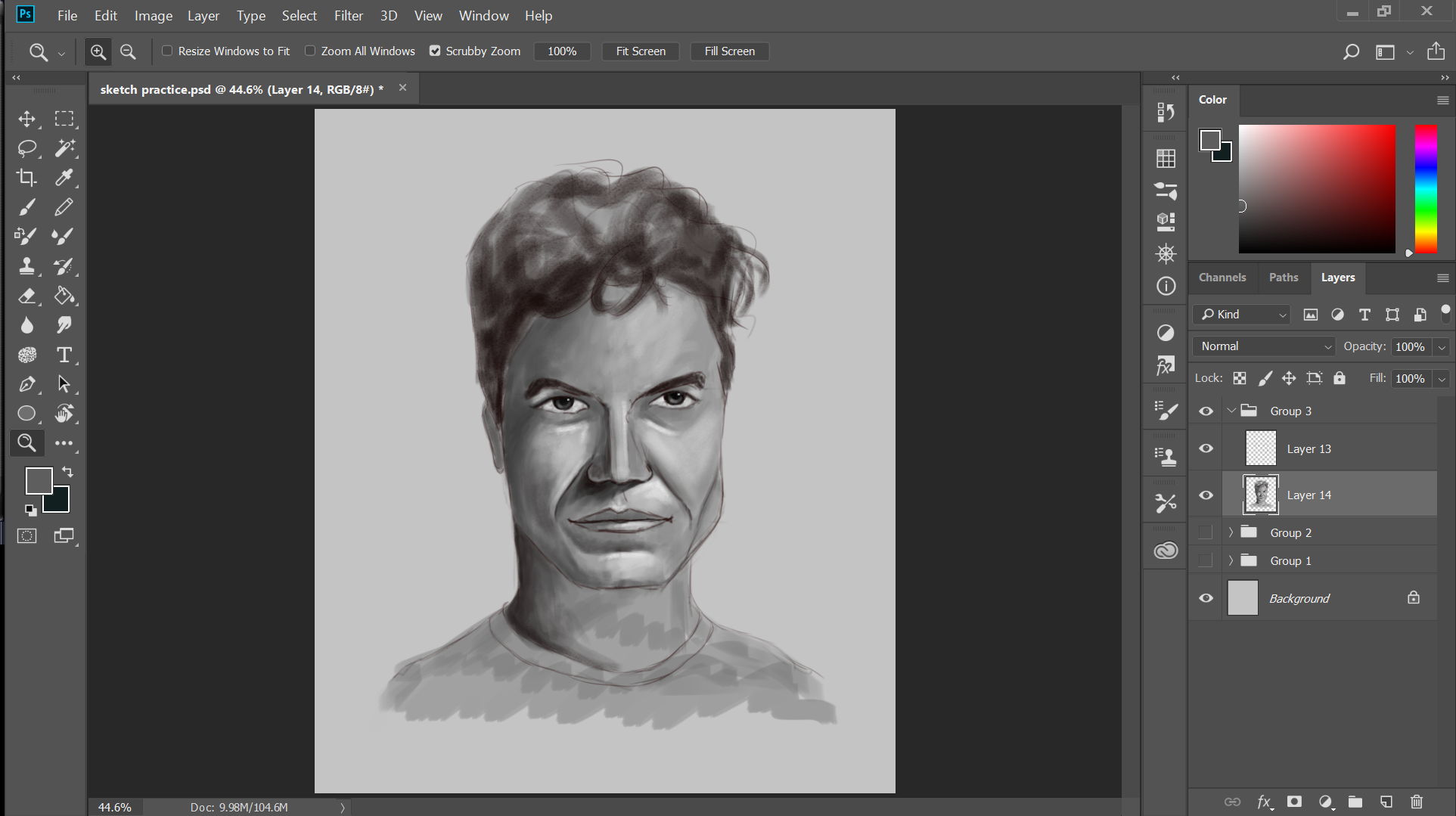Switch to the Channels tab
The width and height of the screenshot is (1456, 816).
coord(1222,278)
